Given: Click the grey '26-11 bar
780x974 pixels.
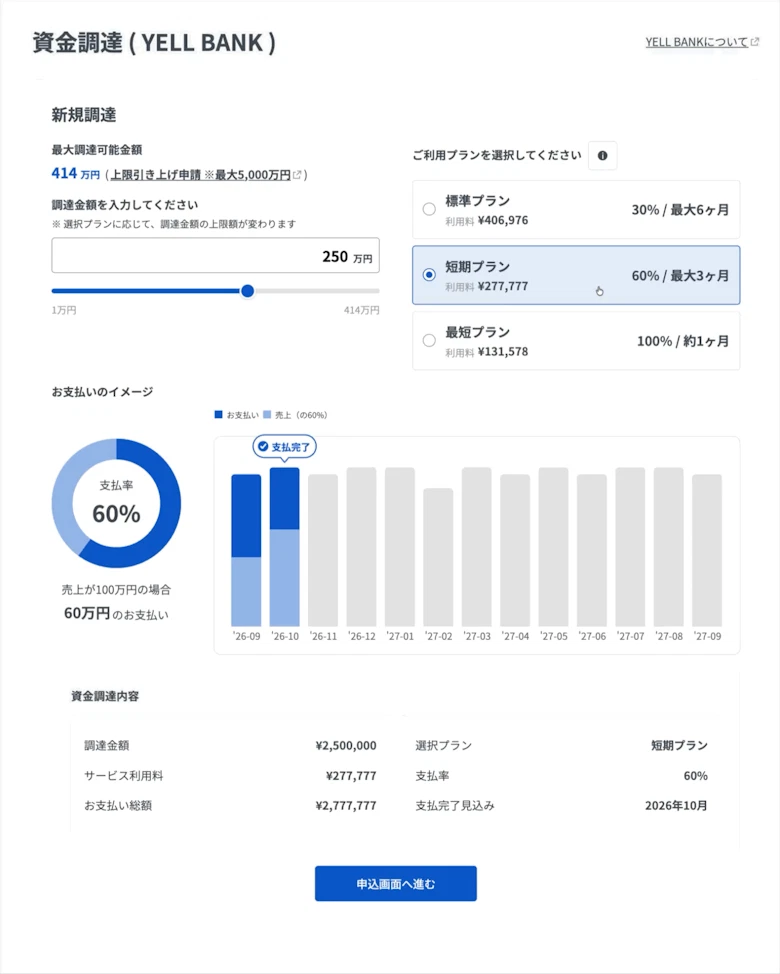Looking at the screenshot, I should [x=323, y=550].
